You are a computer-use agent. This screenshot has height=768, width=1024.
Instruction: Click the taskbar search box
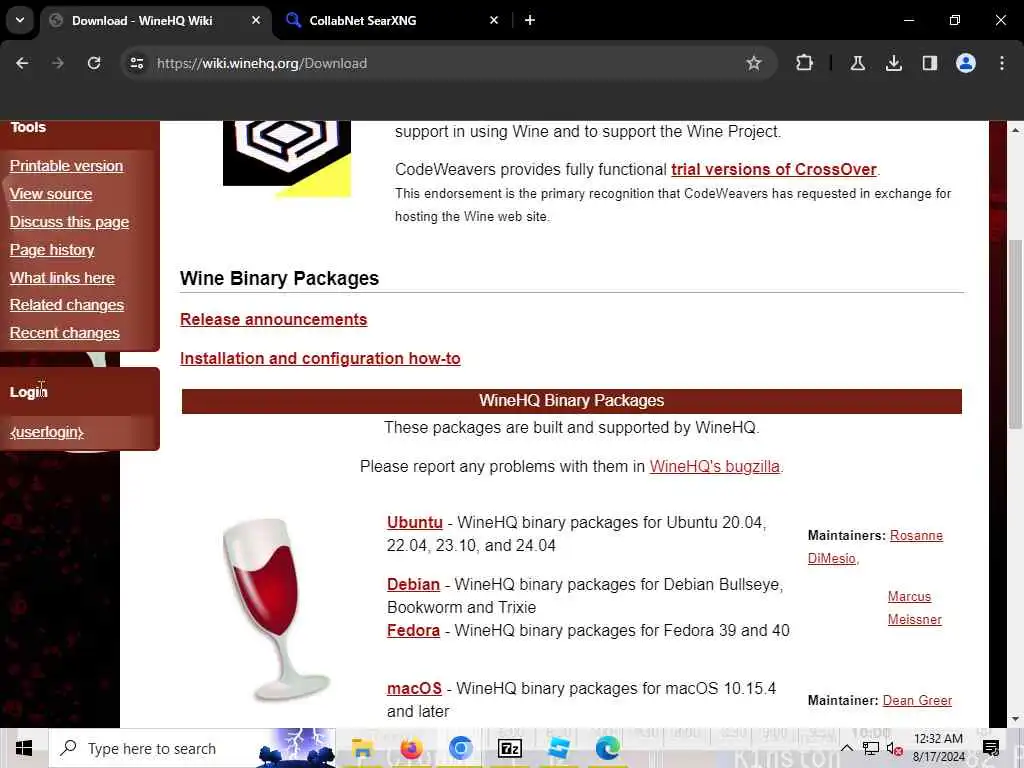192,748
